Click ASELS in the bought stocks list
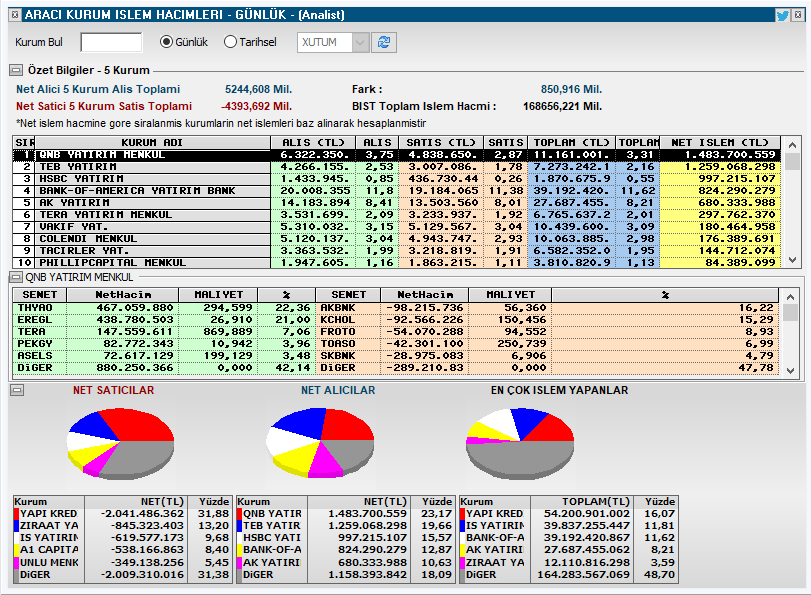The width and height of the screenshot is (811, 595). [35, 355]
